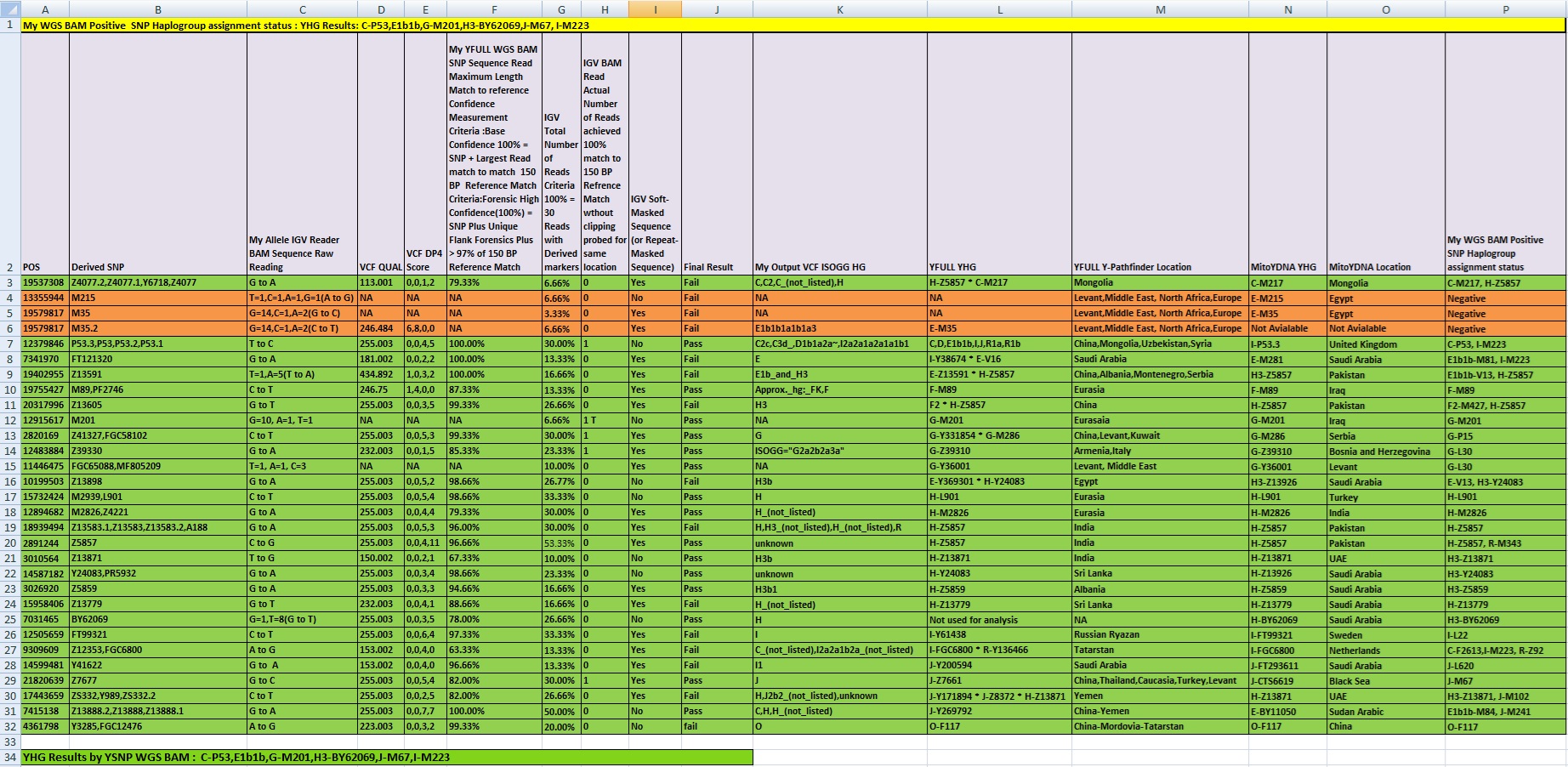Click the green 'YHG Results by YSNP WGS BAM' cell
This screenshot has width=1568, height=767.
pyautogui.click(x=387, y=757)
